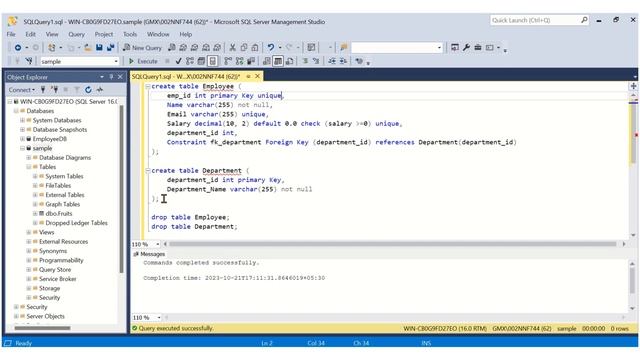
Task: Click the New Query toolbar button
Action: (x=142, y=48)
